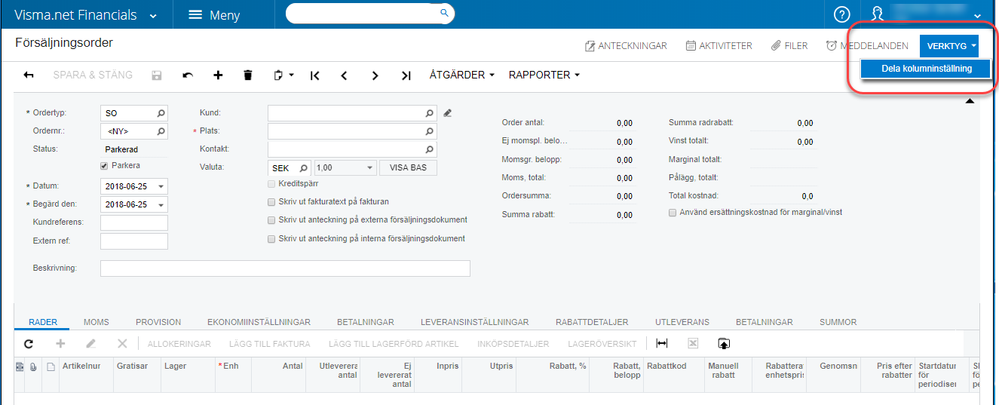Click the VISA BAS button

[x=408, y=168]
